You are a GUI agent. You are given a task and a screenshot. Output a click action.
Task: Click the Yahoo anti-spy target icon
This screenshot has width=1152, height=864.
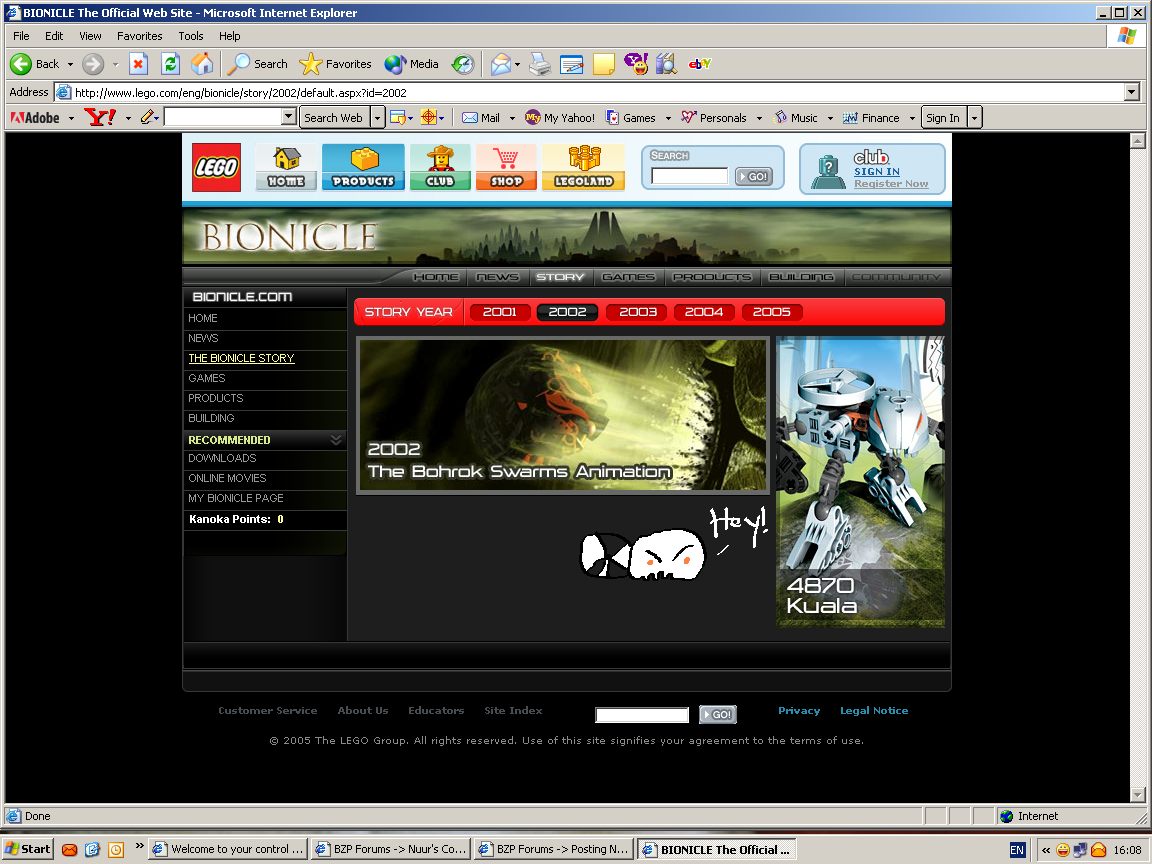429,118
